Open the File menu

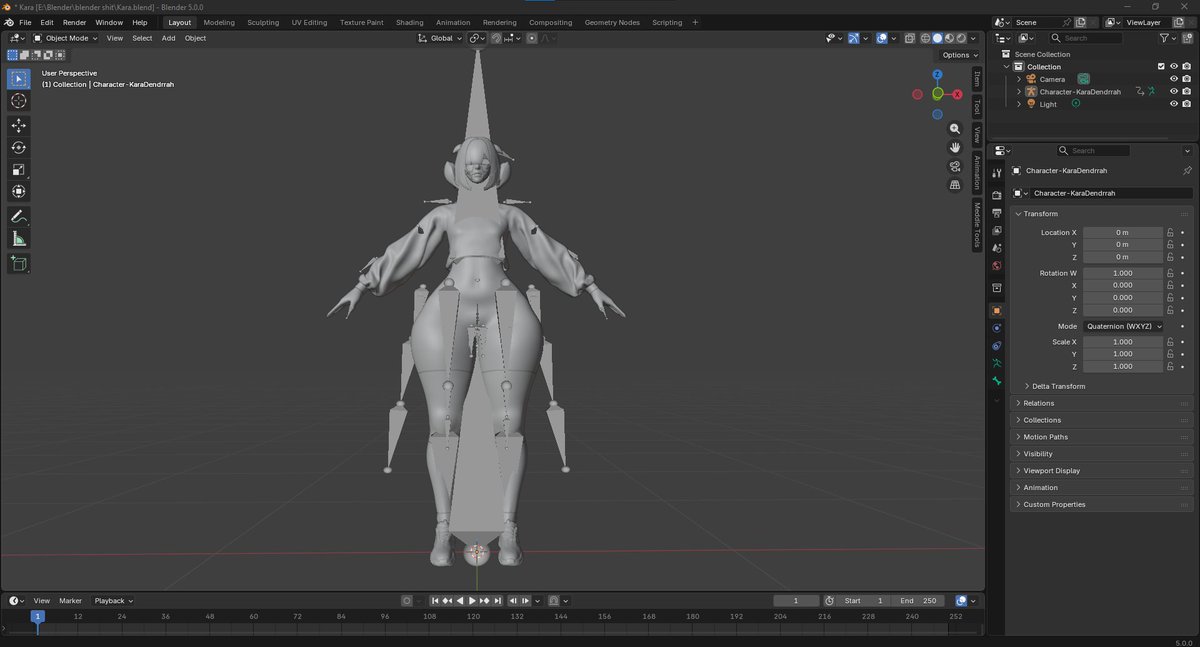[x=25, y=22]
